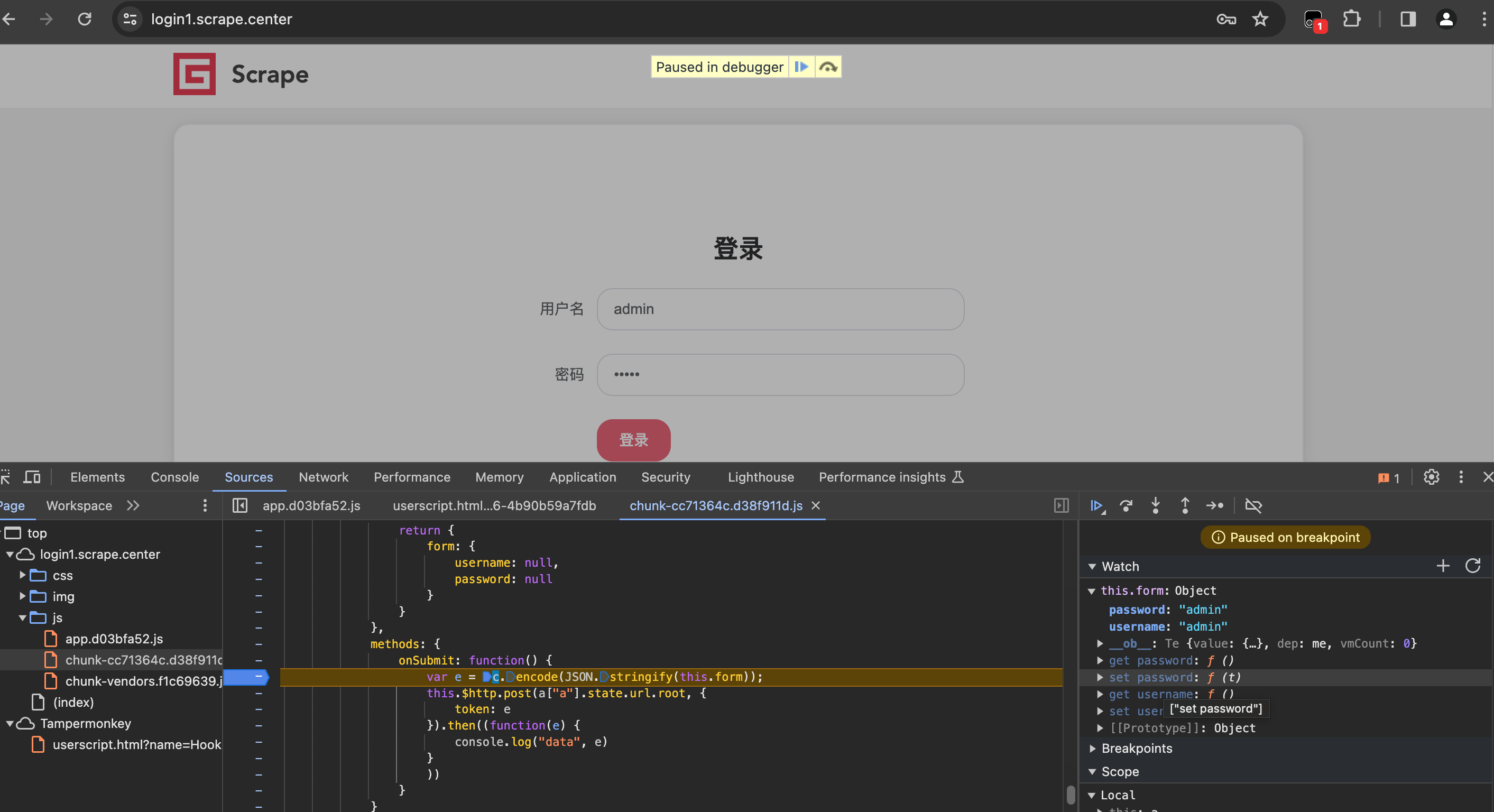Open the Tampermonkey extension icon with badge

tap(1315, 20)
